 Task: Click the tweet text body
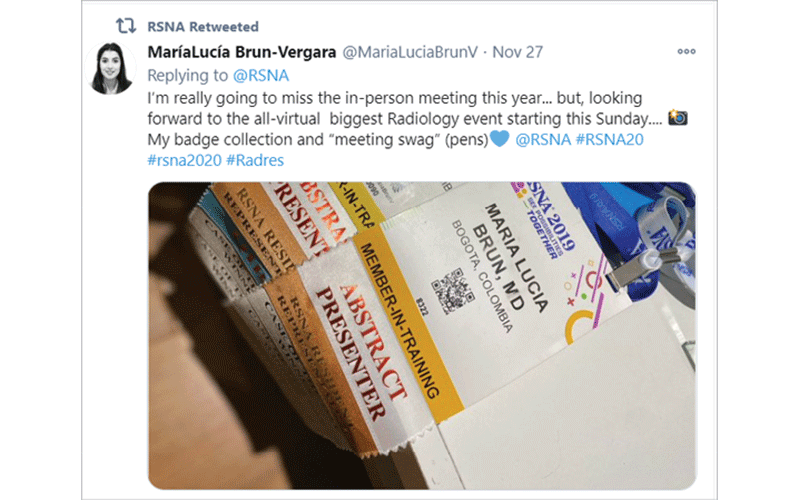[417, 129]
